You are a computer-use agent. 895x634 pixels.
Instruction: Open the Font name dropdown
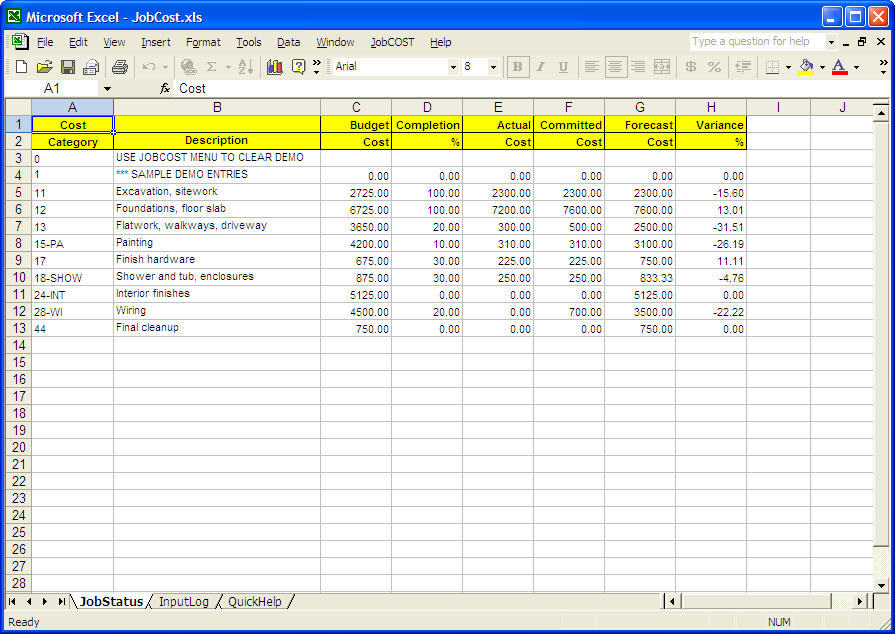(x=453, y=67)
